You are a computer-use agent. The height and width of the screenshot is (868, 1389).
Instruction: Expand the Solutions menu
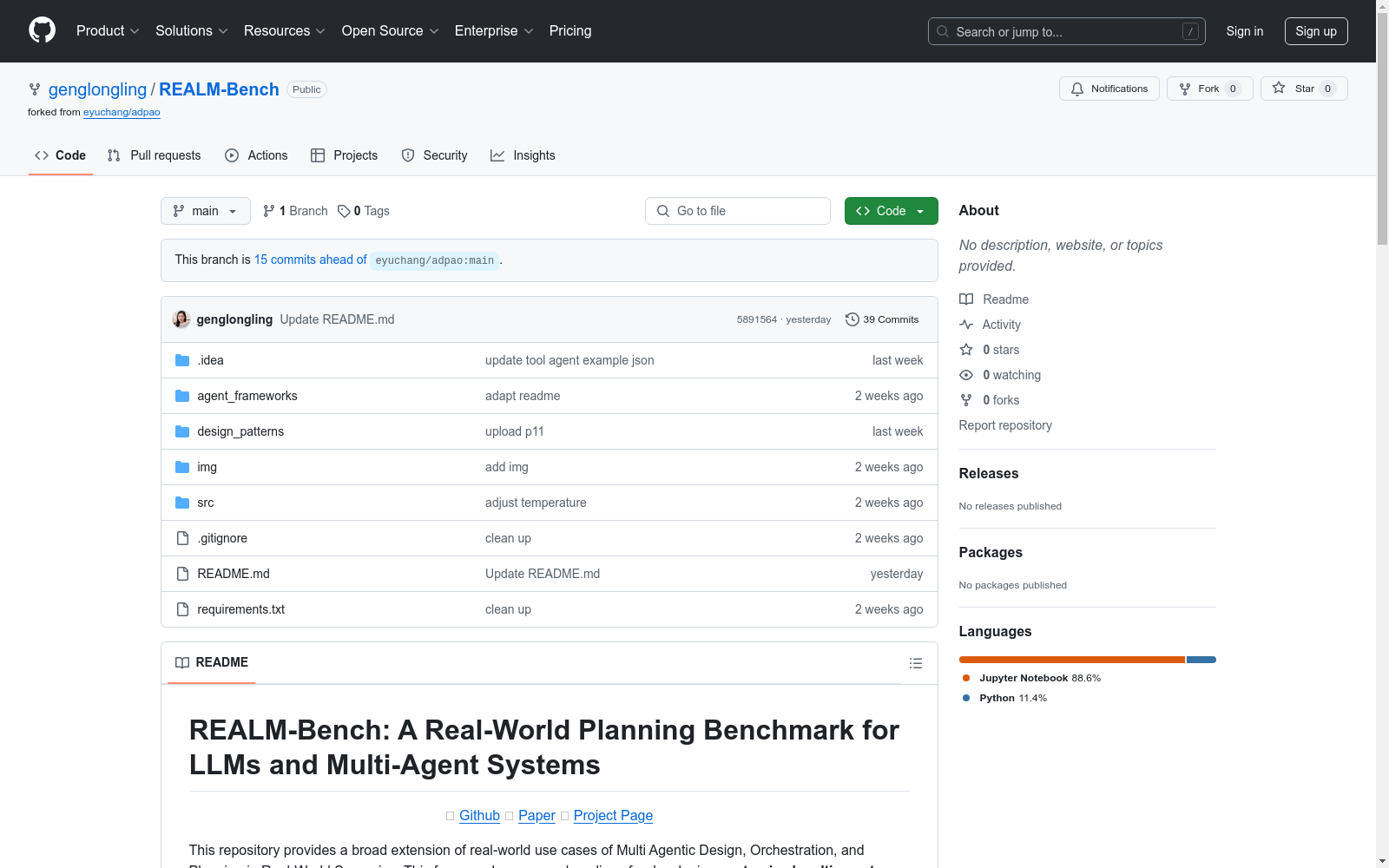point(192,31)
